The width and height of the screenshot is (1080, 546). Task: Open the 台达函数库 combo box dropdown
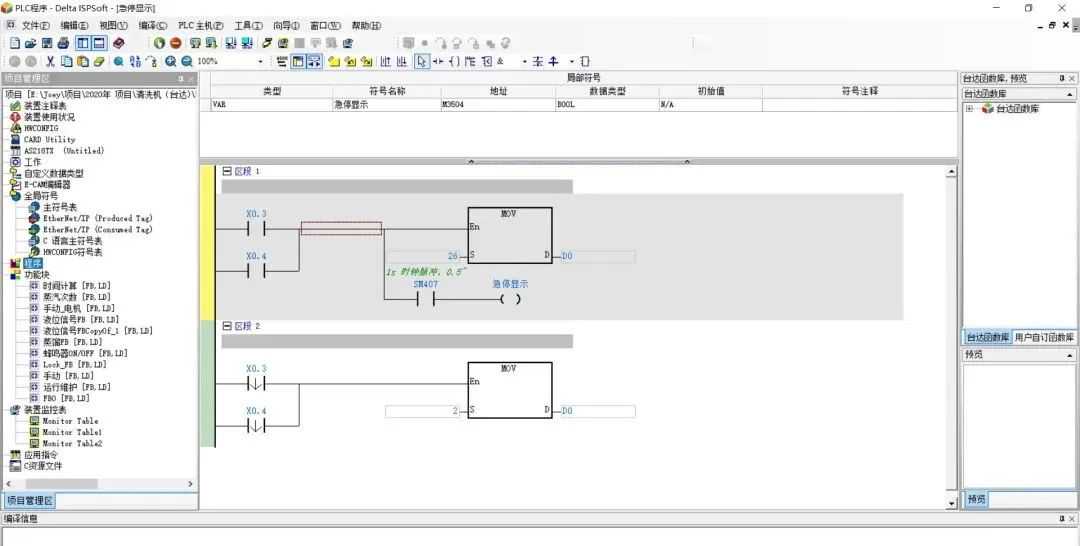pyautogui.click(x=1069, y=94)
